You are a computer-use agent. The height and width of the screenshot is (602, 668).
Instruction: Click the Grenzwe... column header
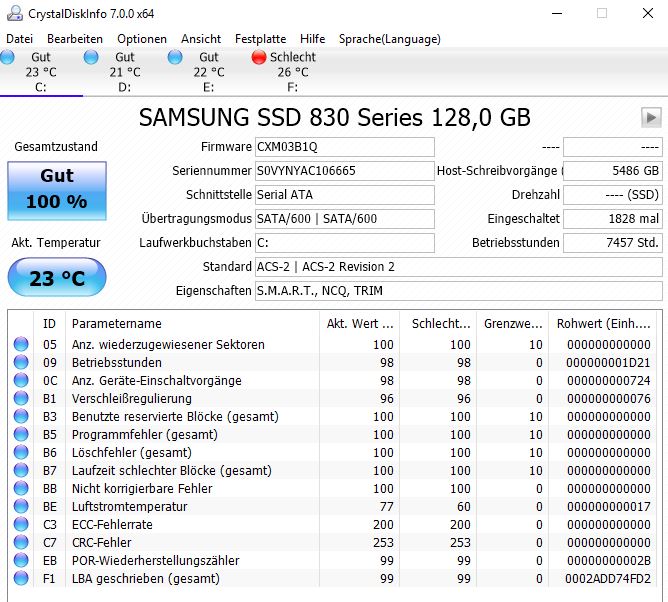tap(513, 324)
